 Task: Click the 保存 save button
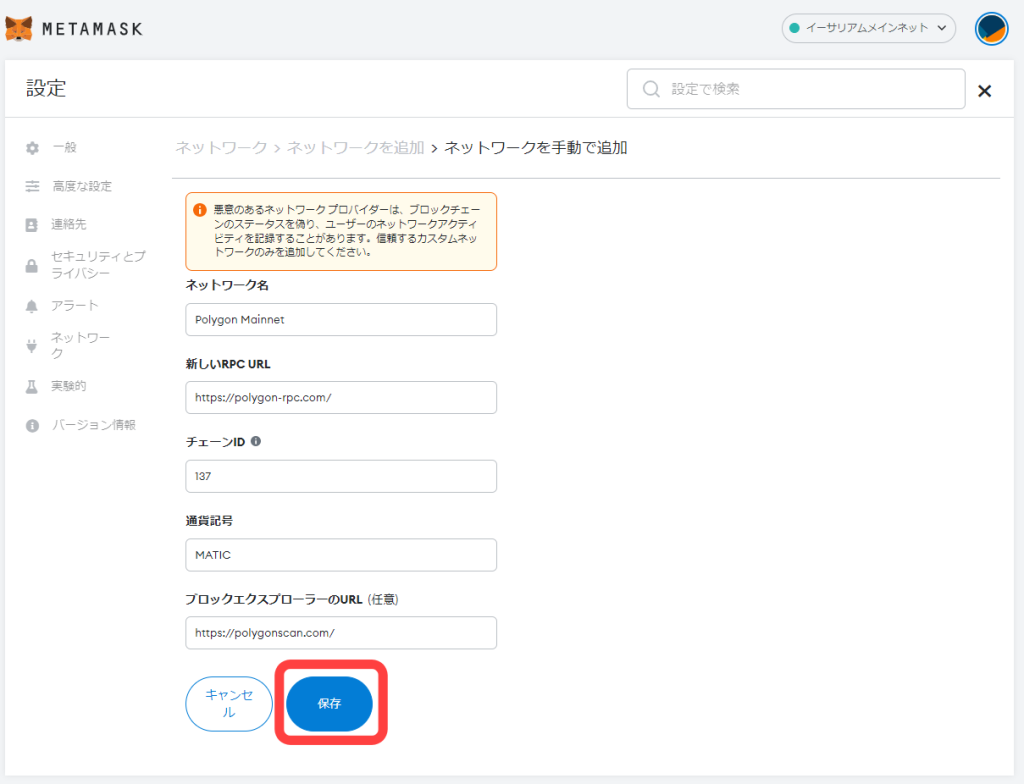point(329,704)
